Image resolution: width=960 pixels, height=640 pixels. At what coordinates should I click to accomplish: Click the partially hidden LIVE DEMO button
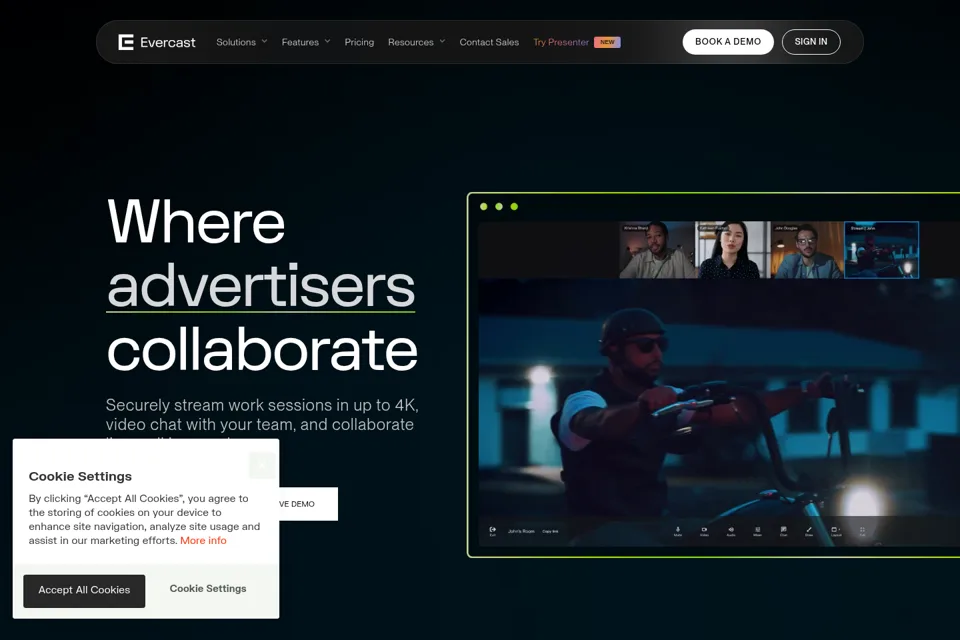pos(308,503)
